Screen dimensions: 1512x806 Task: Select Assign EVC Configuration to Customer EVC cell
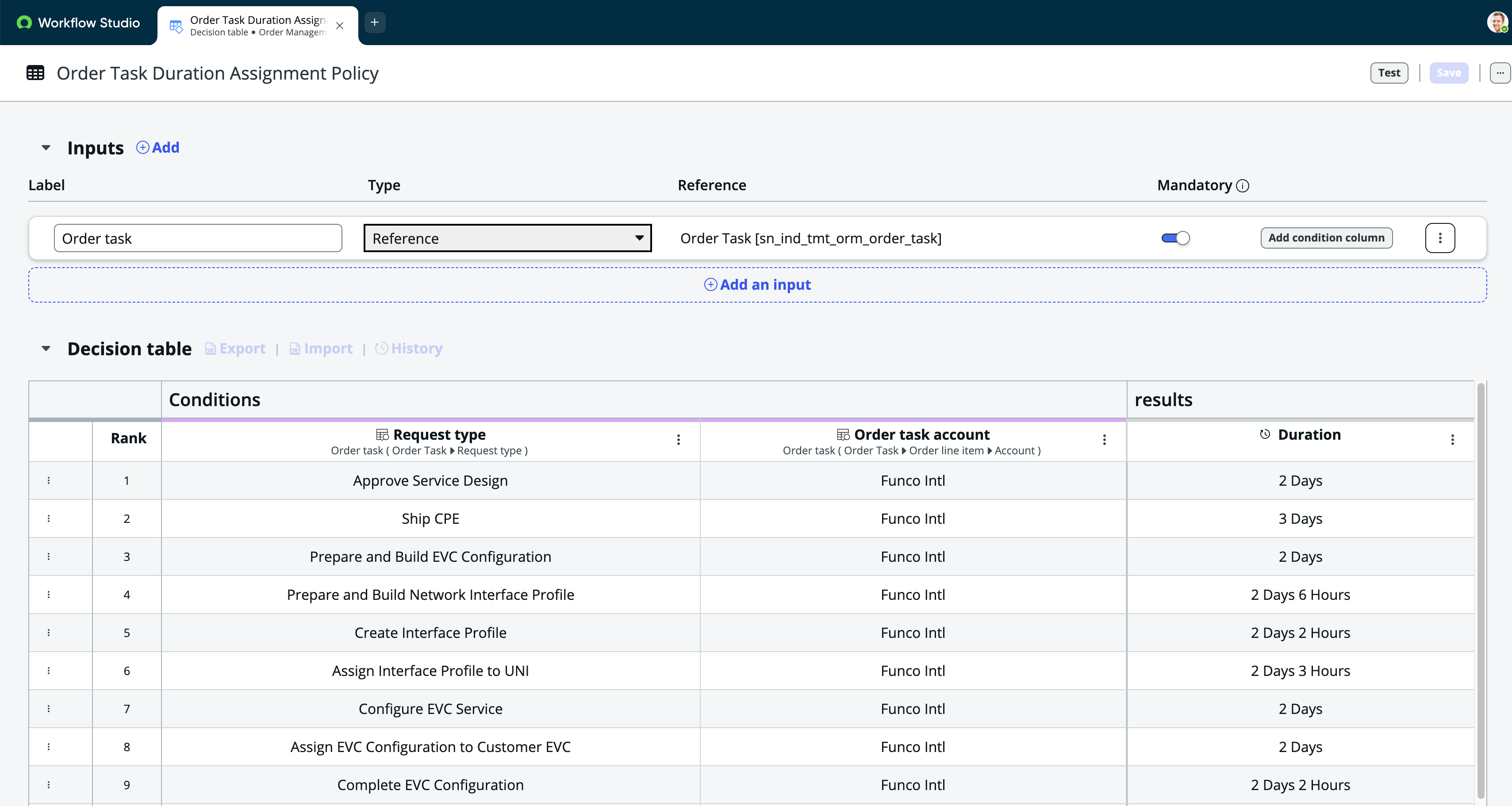click(430, 747)
